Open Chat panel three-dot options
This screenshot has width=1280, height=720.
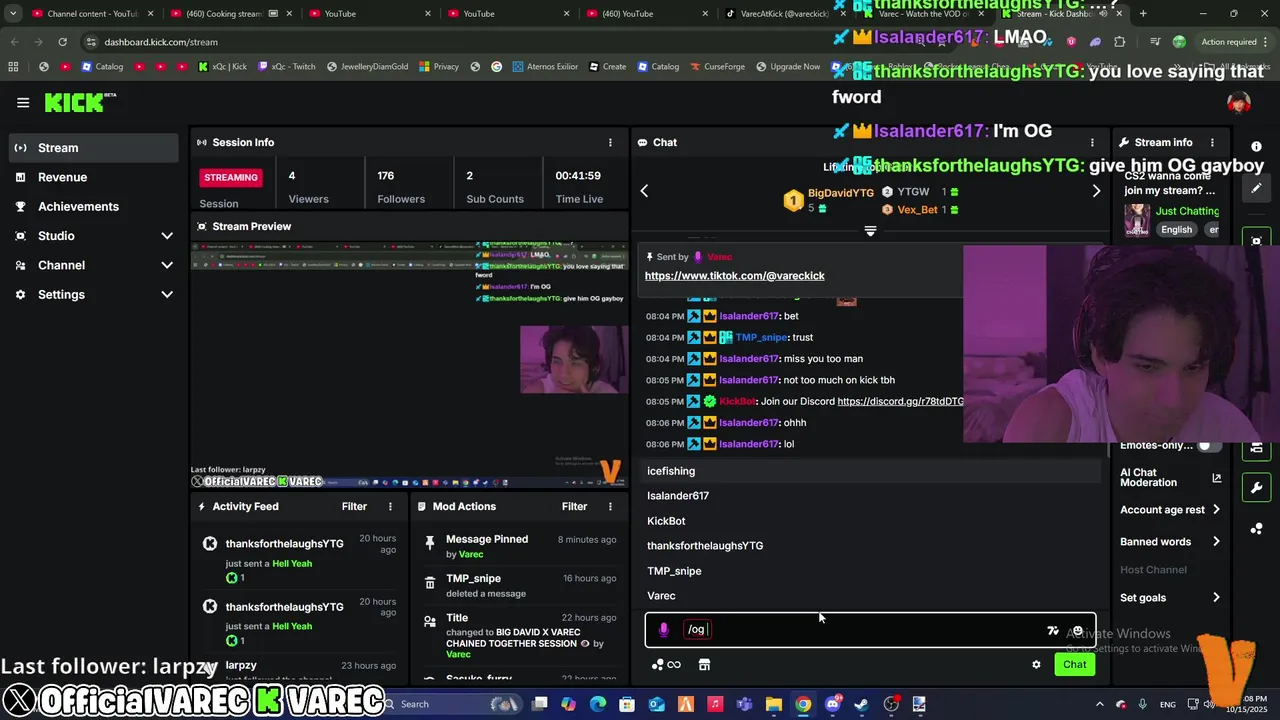click(1092, 142)
